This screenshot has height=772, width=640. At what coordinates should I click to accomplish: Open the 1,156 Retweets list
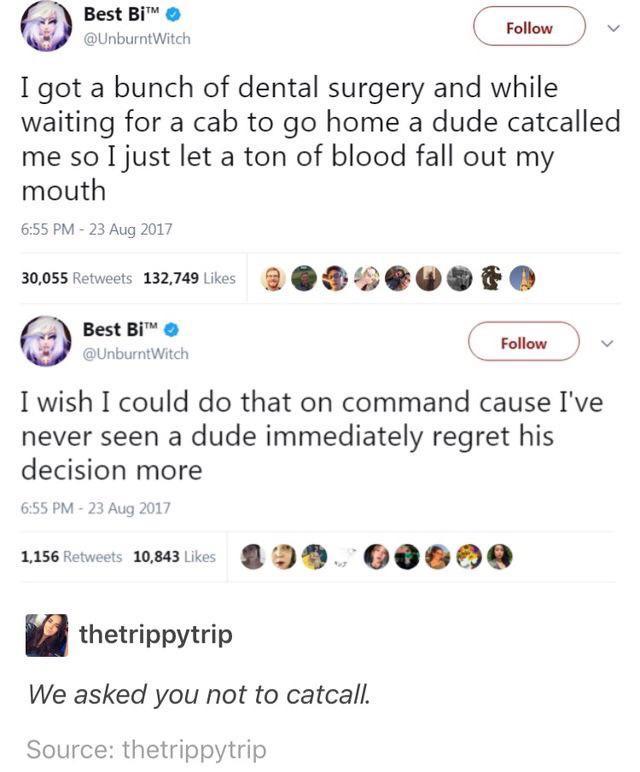point(72,556)
